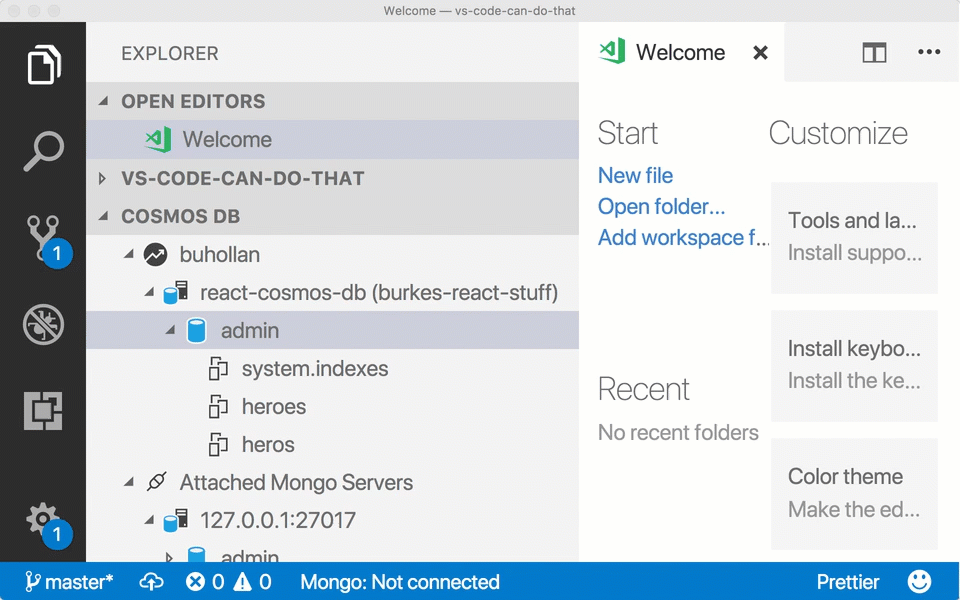Viewport: 960px width, 600px height.
Task: Collapse the 127.0.0.1:27017 node
Action: pos(149,520)
